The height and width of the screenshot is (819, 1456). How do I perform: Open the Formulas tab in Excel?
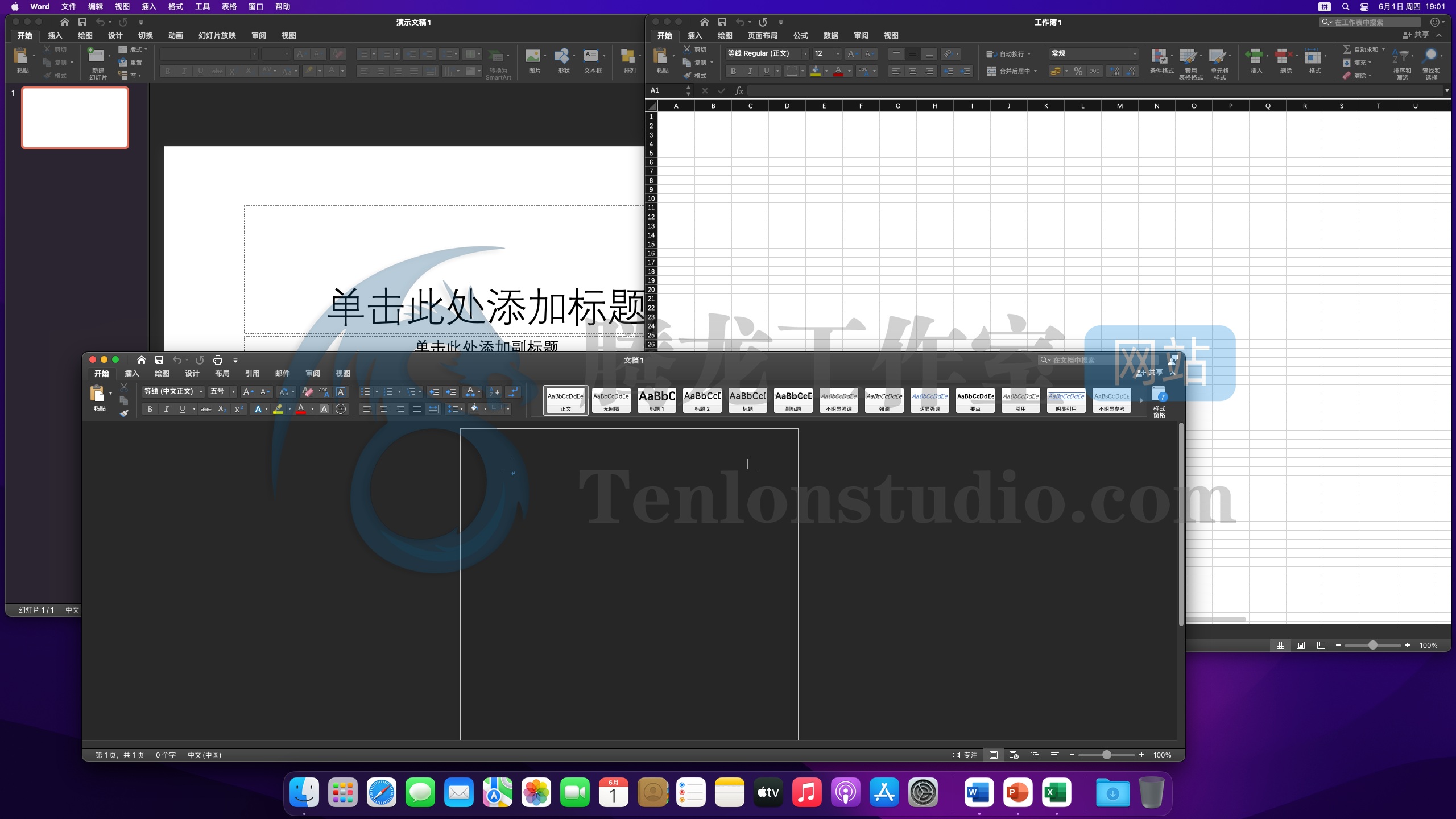(x=800, y=35)
